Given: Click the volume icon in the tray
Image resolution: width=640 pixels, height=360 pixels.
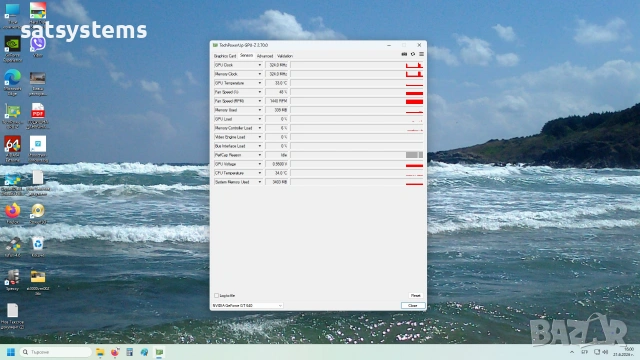Looking at the screenshot, I should coord(605,352).
